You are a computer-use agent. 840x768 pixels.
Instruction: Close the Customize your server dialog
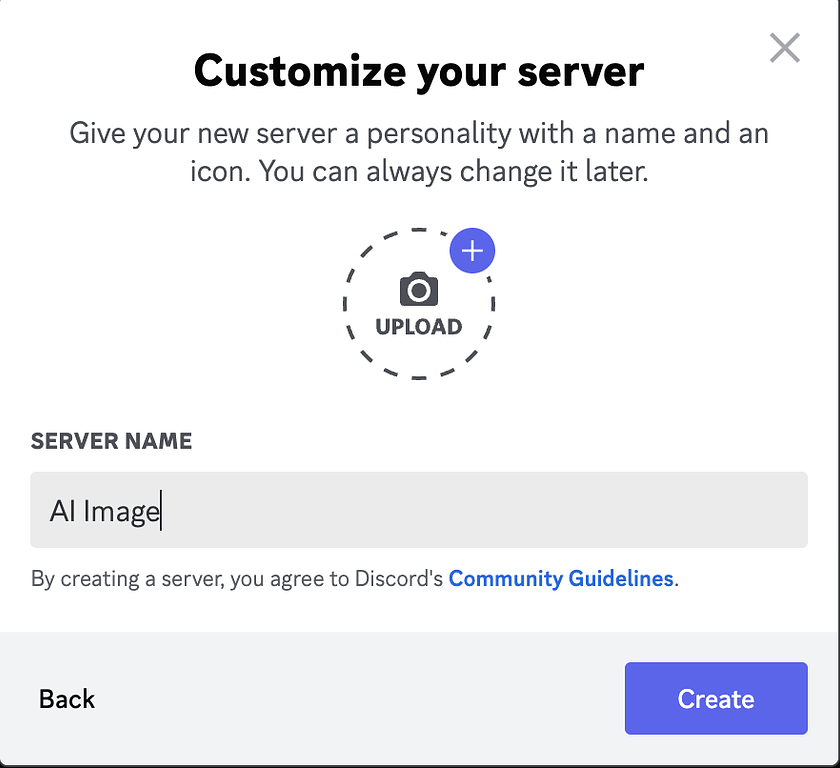784,48
